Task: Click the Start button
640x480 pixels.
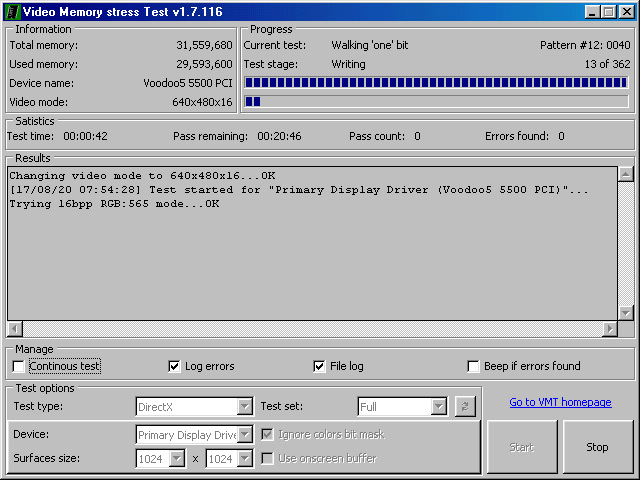Action: [522, 447]
